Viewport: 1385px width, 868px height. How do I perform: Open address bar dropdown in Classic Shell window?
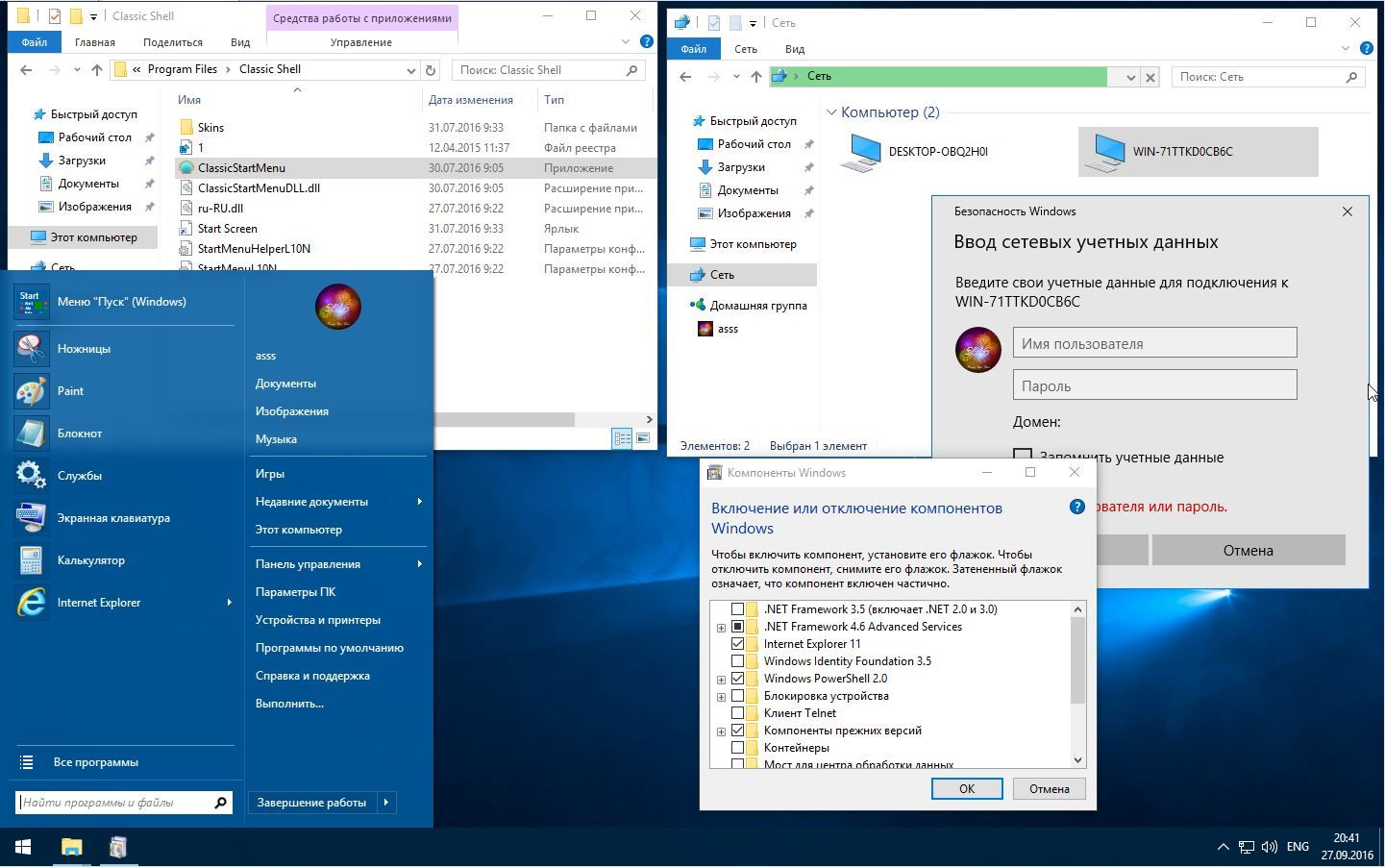pos(410,70)
